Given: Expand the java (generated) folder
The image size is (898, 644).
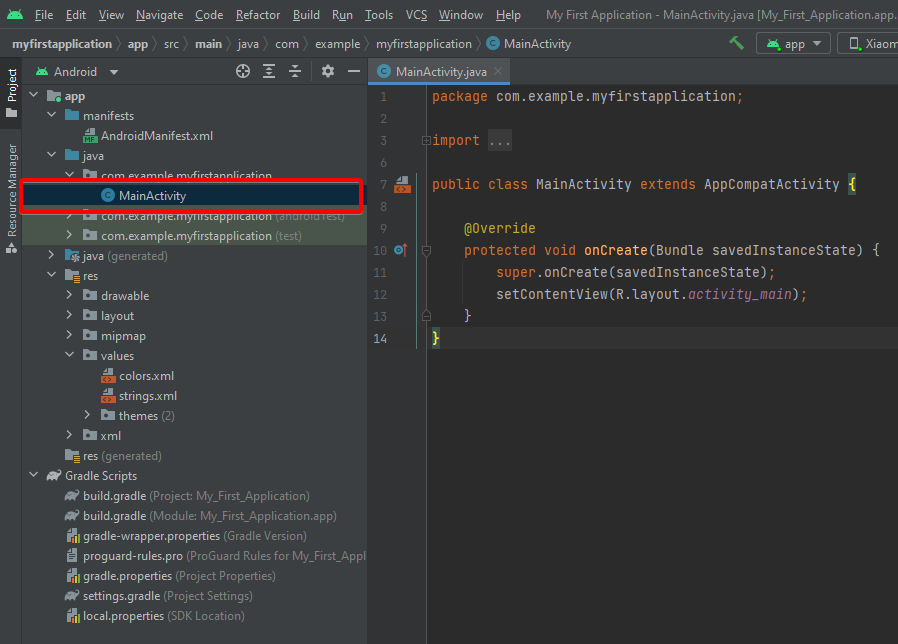Looking at the screenshot, I should pyautogui.click(x=52, y=255).
